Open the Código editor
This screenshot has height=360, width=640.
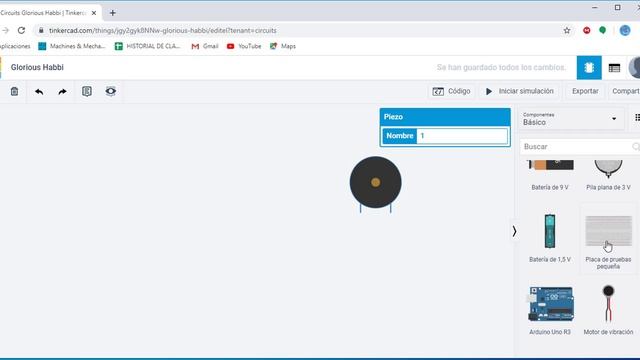pyautogui.click(x=451, y=91)
